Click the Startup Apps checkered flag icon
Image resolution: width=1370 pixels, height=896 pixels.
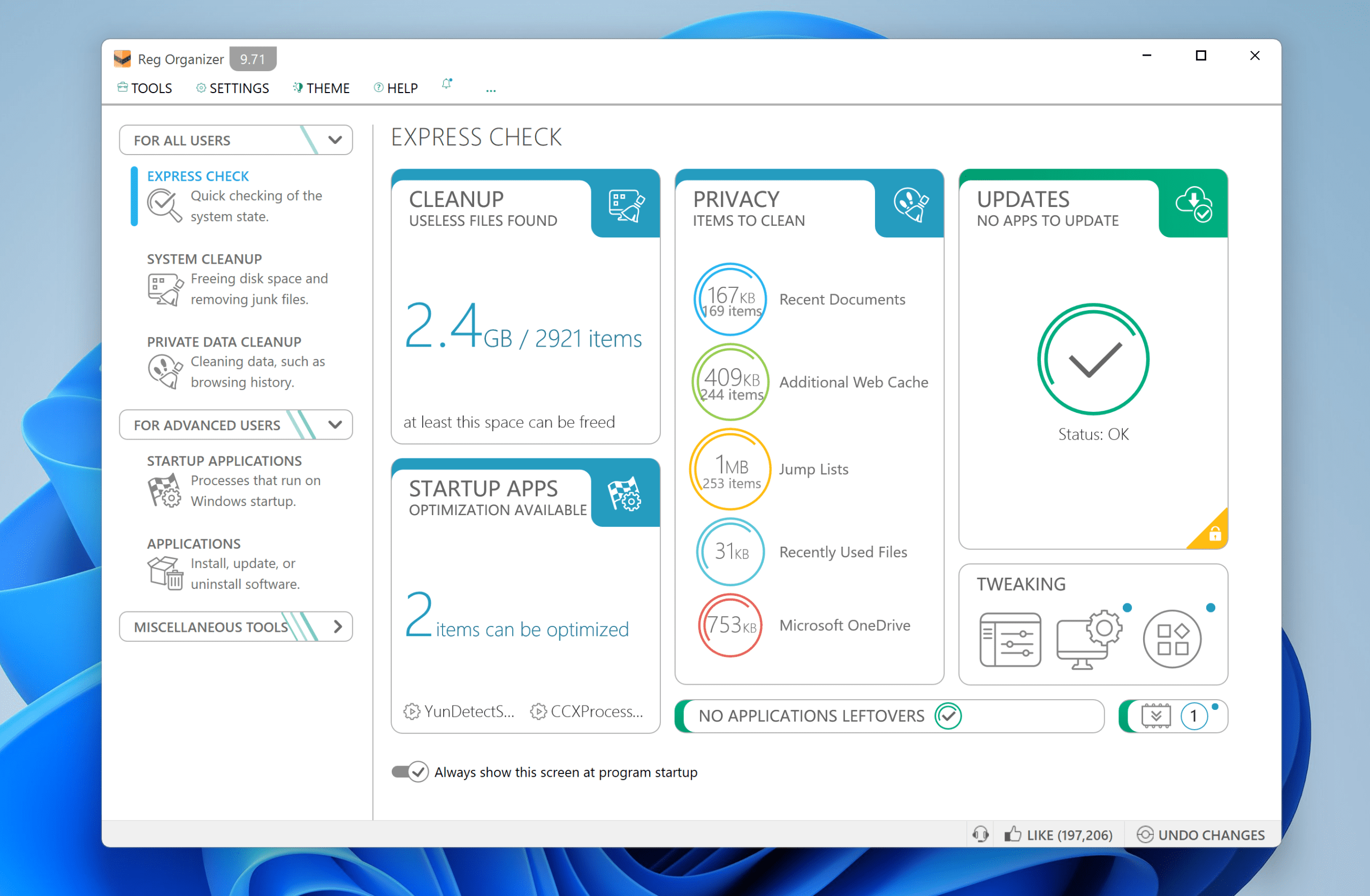click(625, 494)
